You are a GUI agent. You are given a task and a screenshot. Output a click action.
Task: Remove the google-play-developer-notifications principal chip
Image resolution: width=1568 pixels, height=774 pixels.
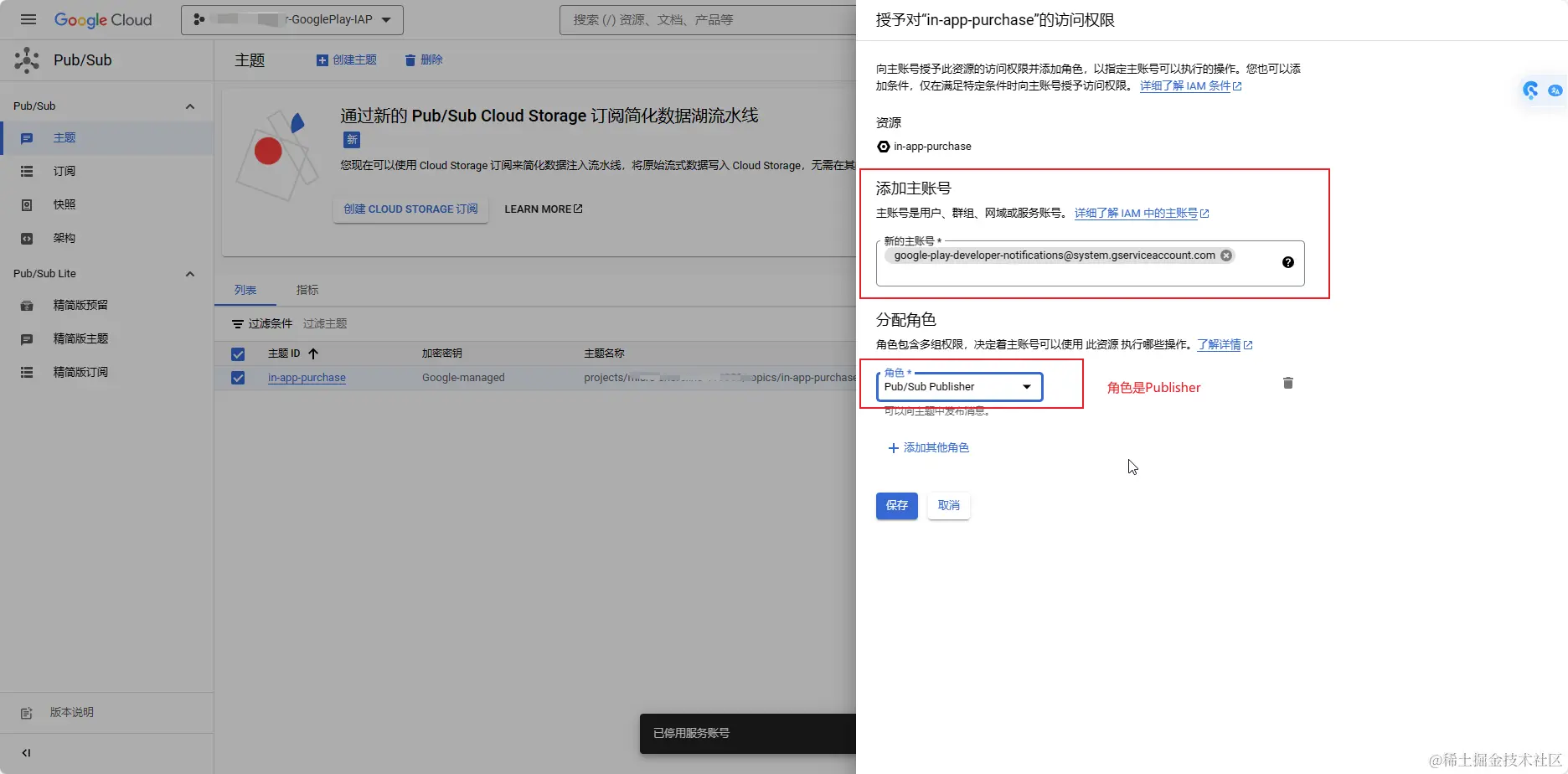click(x=1226, y=255)
